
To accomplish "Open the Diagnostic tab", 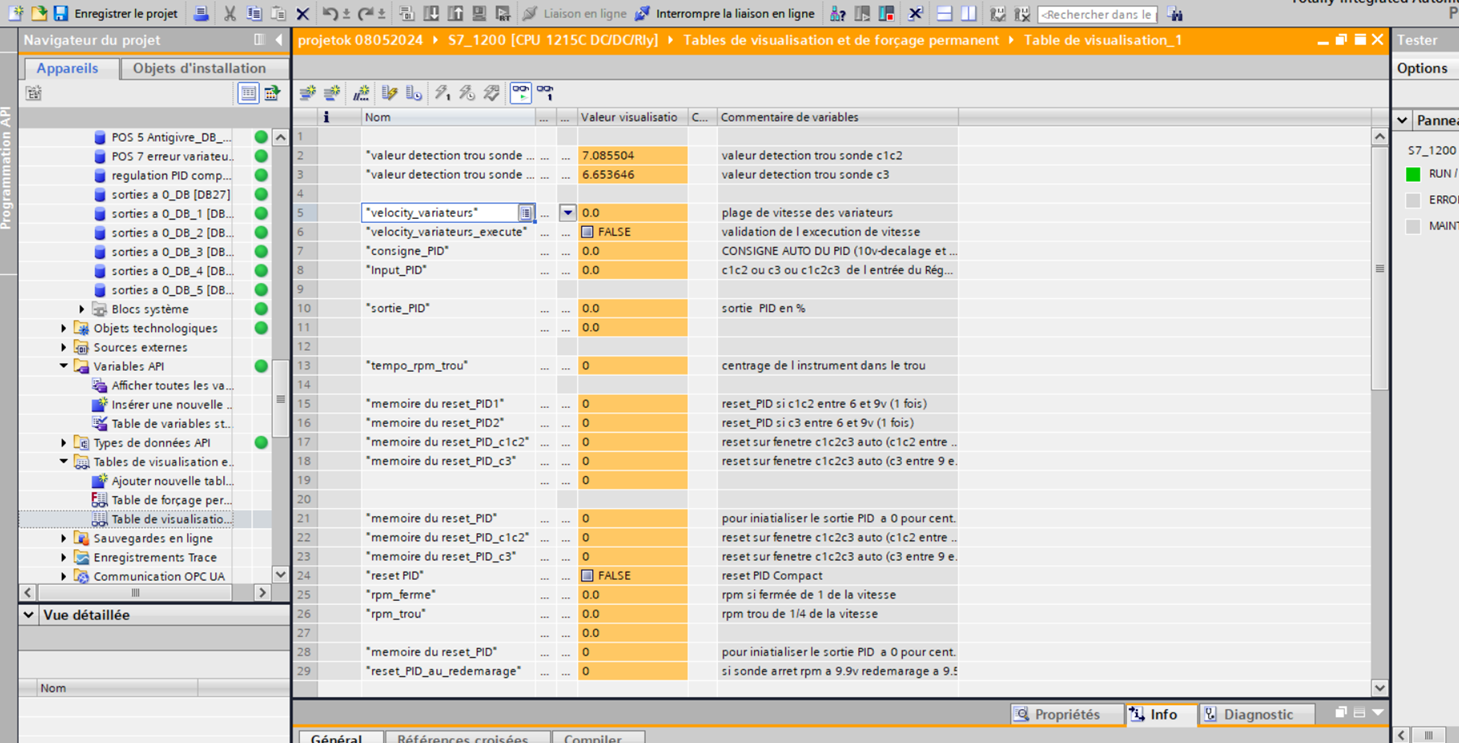I will tap(1247, 714).
